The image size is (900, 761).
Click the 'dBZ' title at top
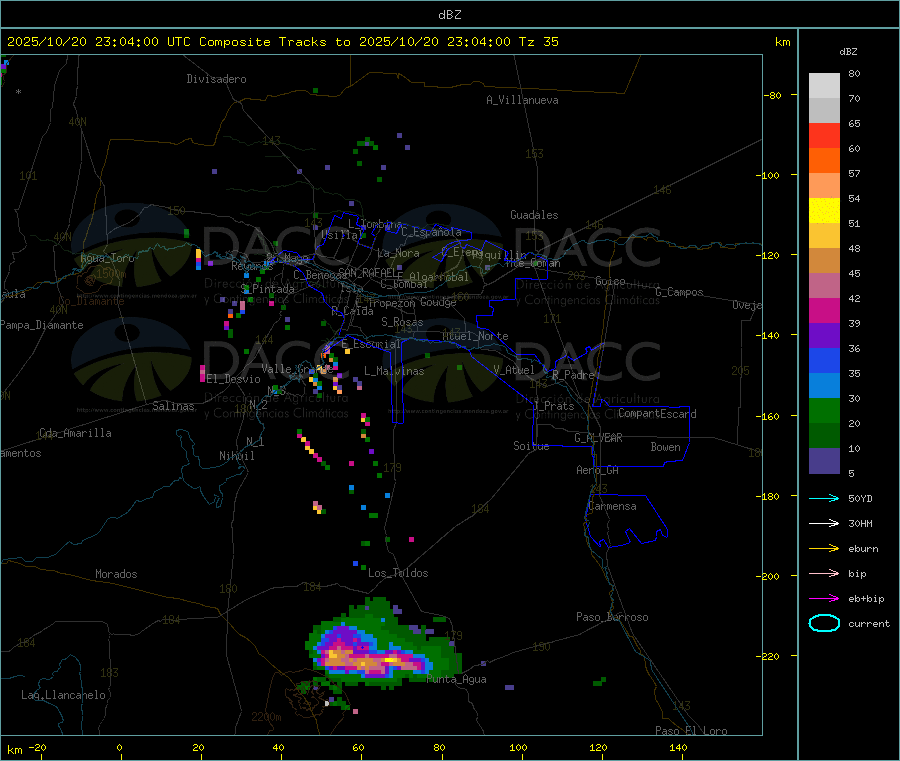click(449, 15)
